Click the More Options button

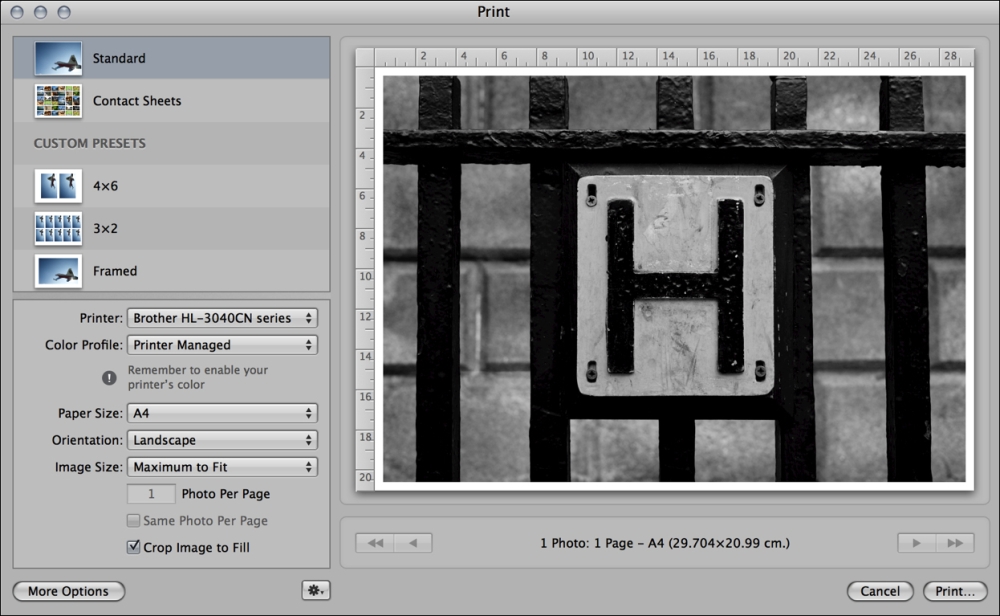pyautogui.click(x=69, y=591)
